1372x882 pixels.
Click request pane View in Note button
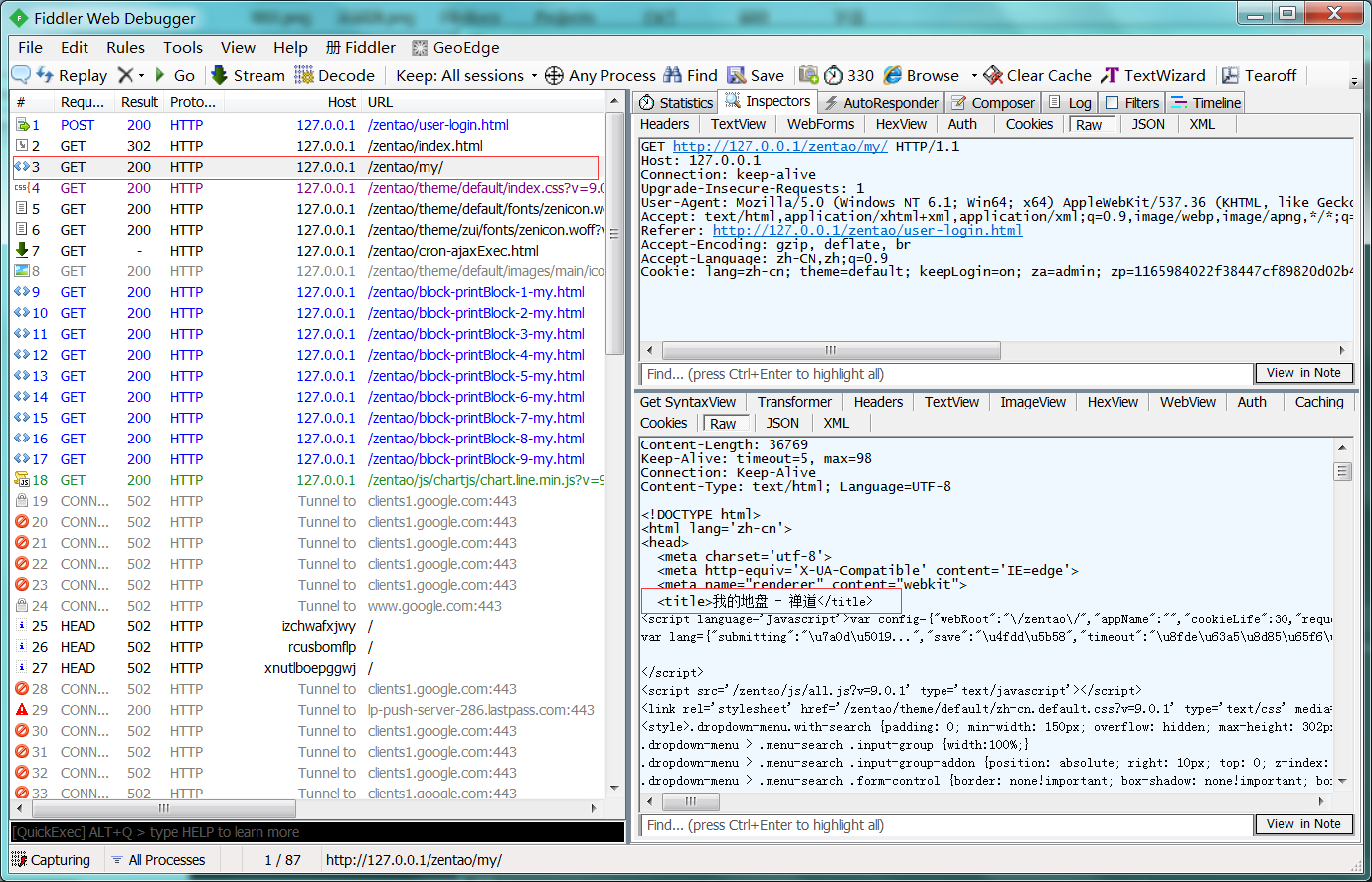pyautogui.click(x=1303, y=373)
